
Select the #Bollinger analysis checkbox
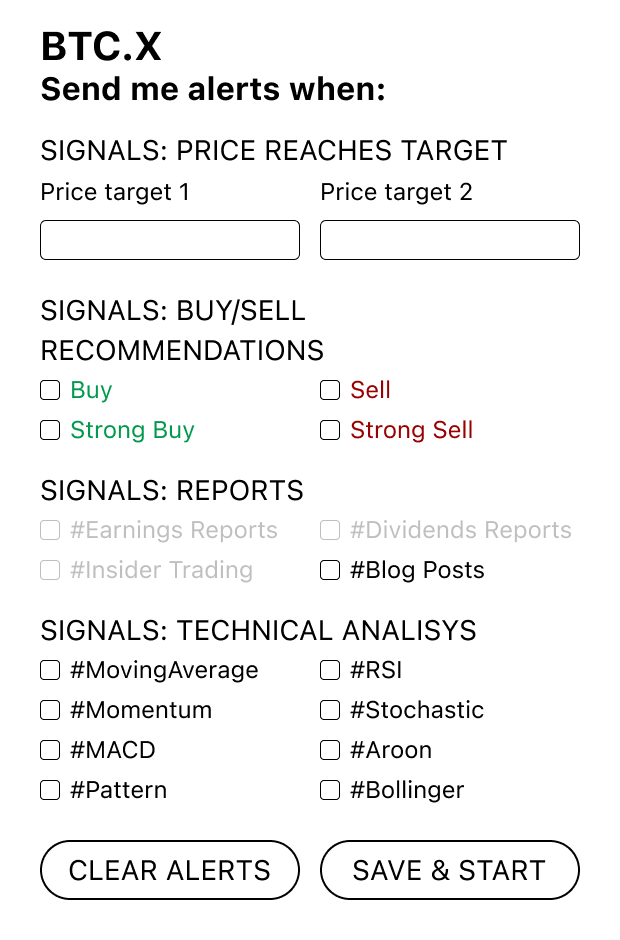[x=330, y=790]
